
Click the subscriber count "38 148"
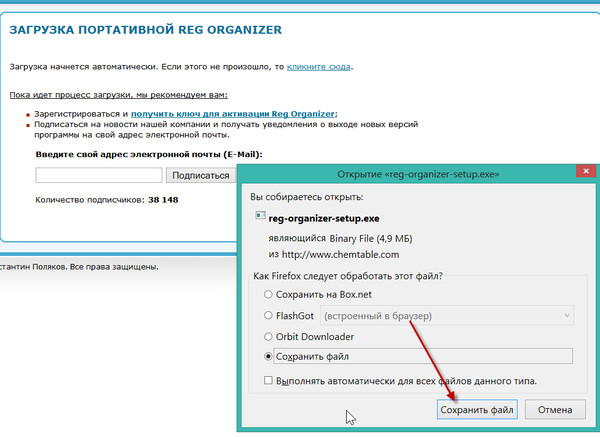coord(163,200)
